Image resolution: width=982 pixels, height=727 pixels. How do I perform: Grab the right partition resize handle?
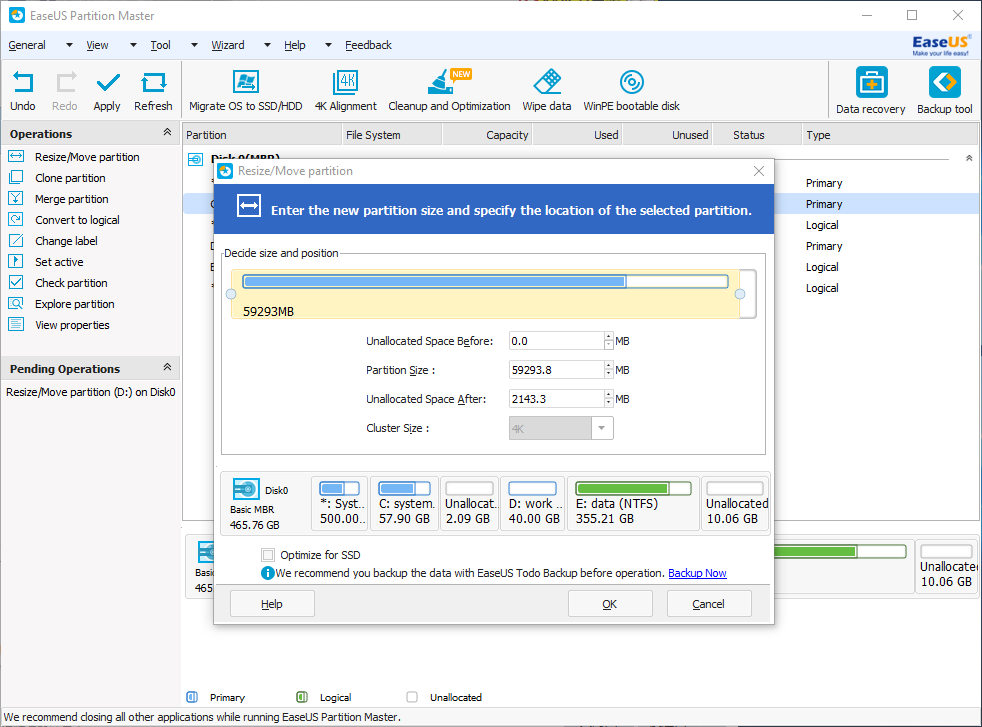(740, 294)
